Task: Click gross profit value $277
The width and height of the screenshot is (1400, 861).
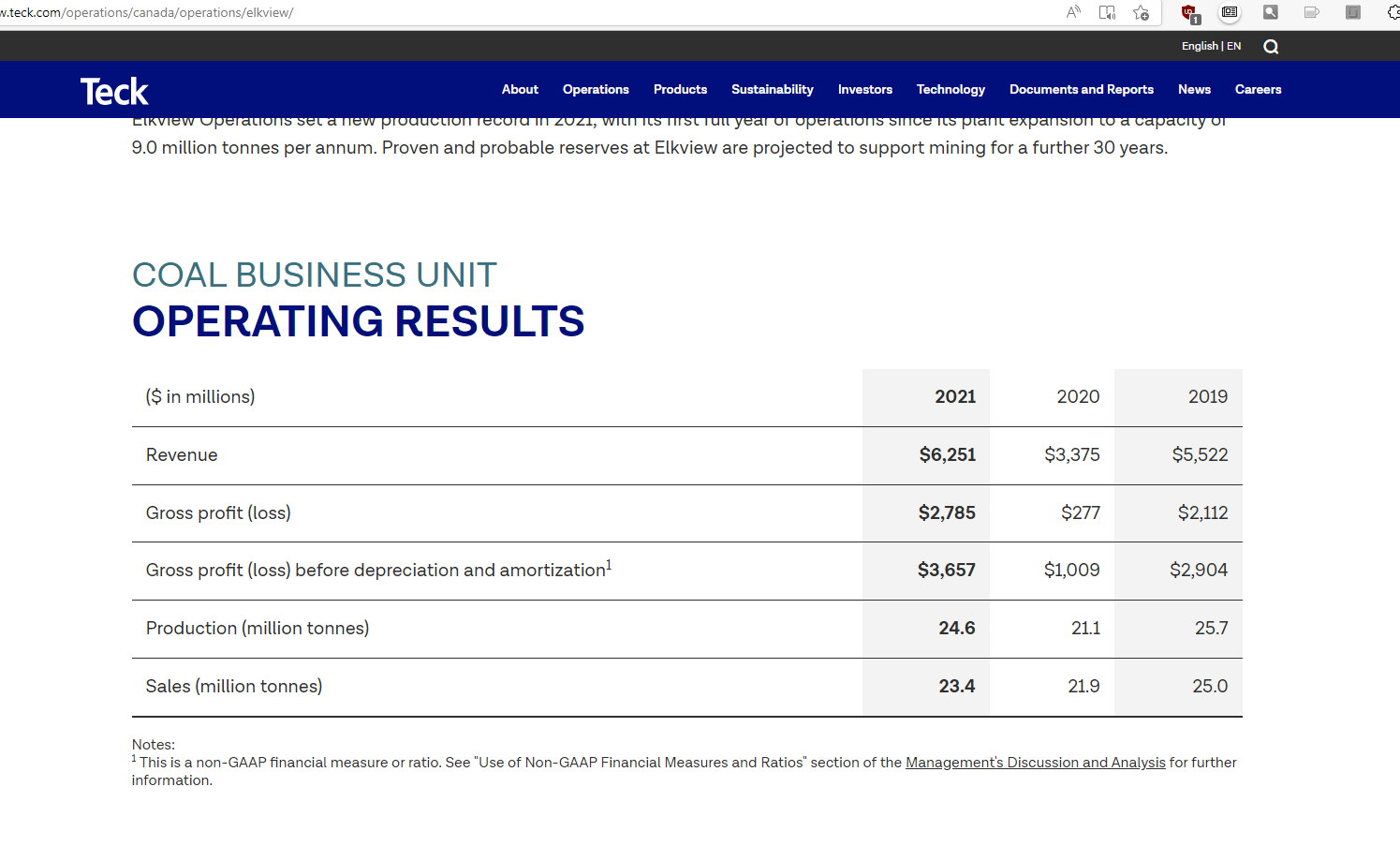Action: click(x=1081, y=512)
